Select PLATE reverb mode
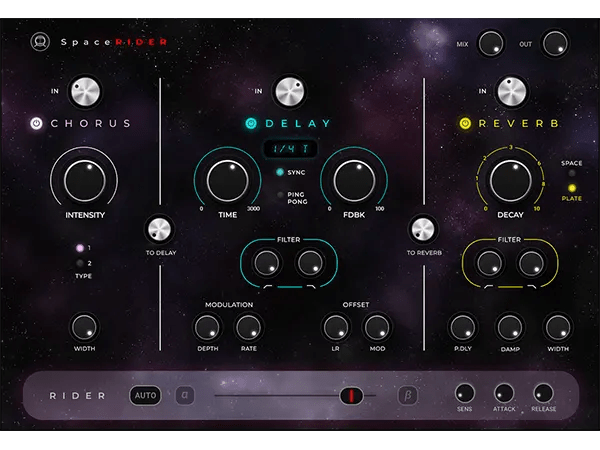The width and height of the screenshot is (600, 450). coord(572,188)
